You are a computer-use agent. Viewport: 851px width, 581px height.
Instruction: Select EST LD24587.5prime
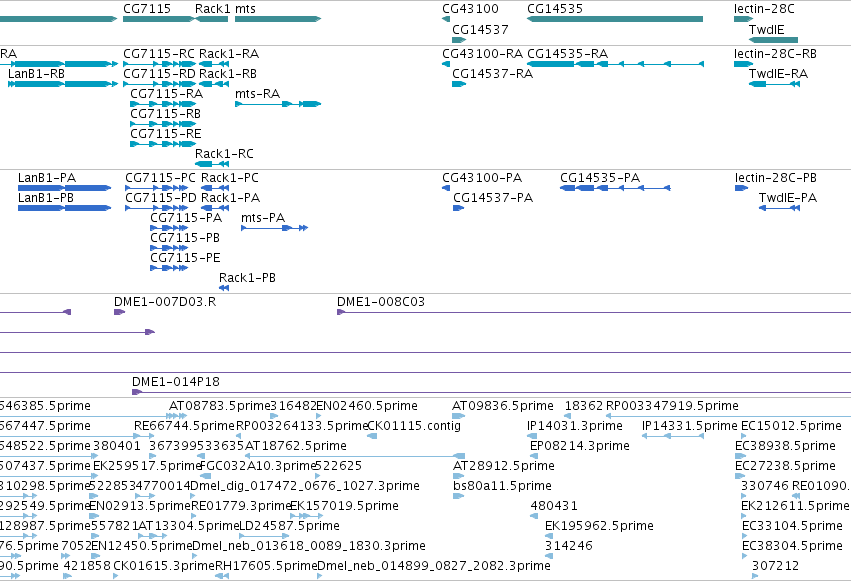(289, 526)
